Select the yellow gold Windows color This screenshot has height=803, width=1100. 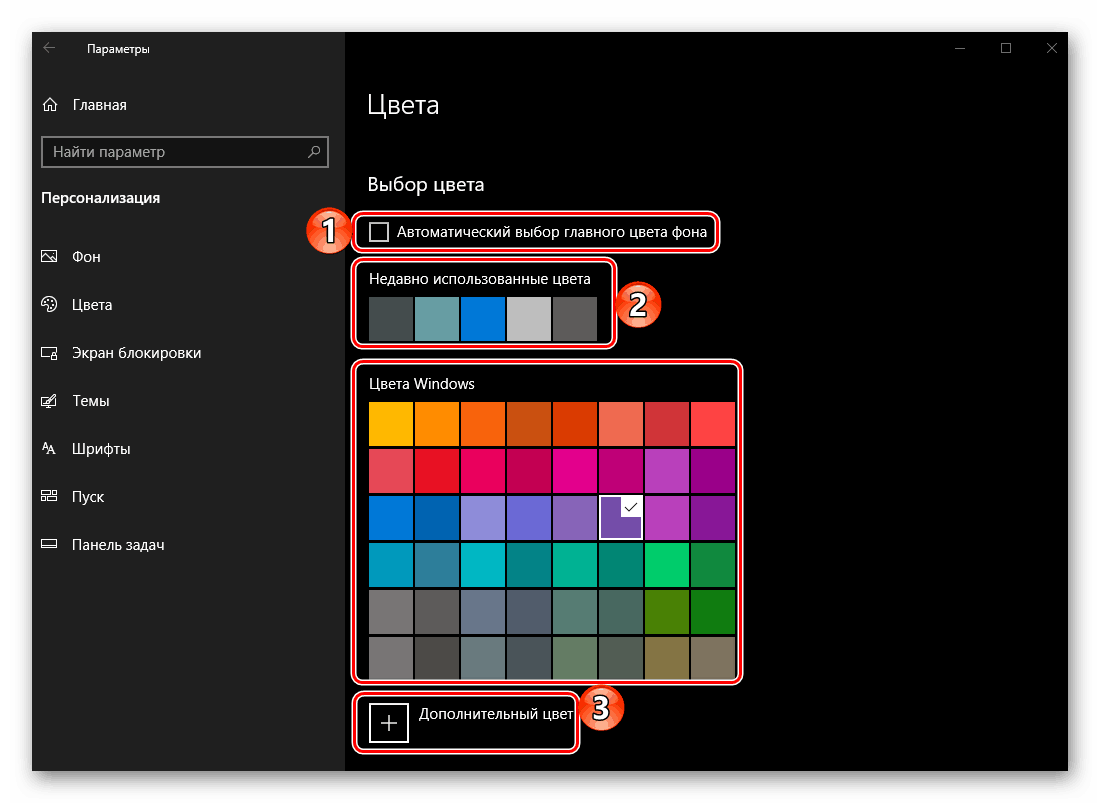(391, 424)
